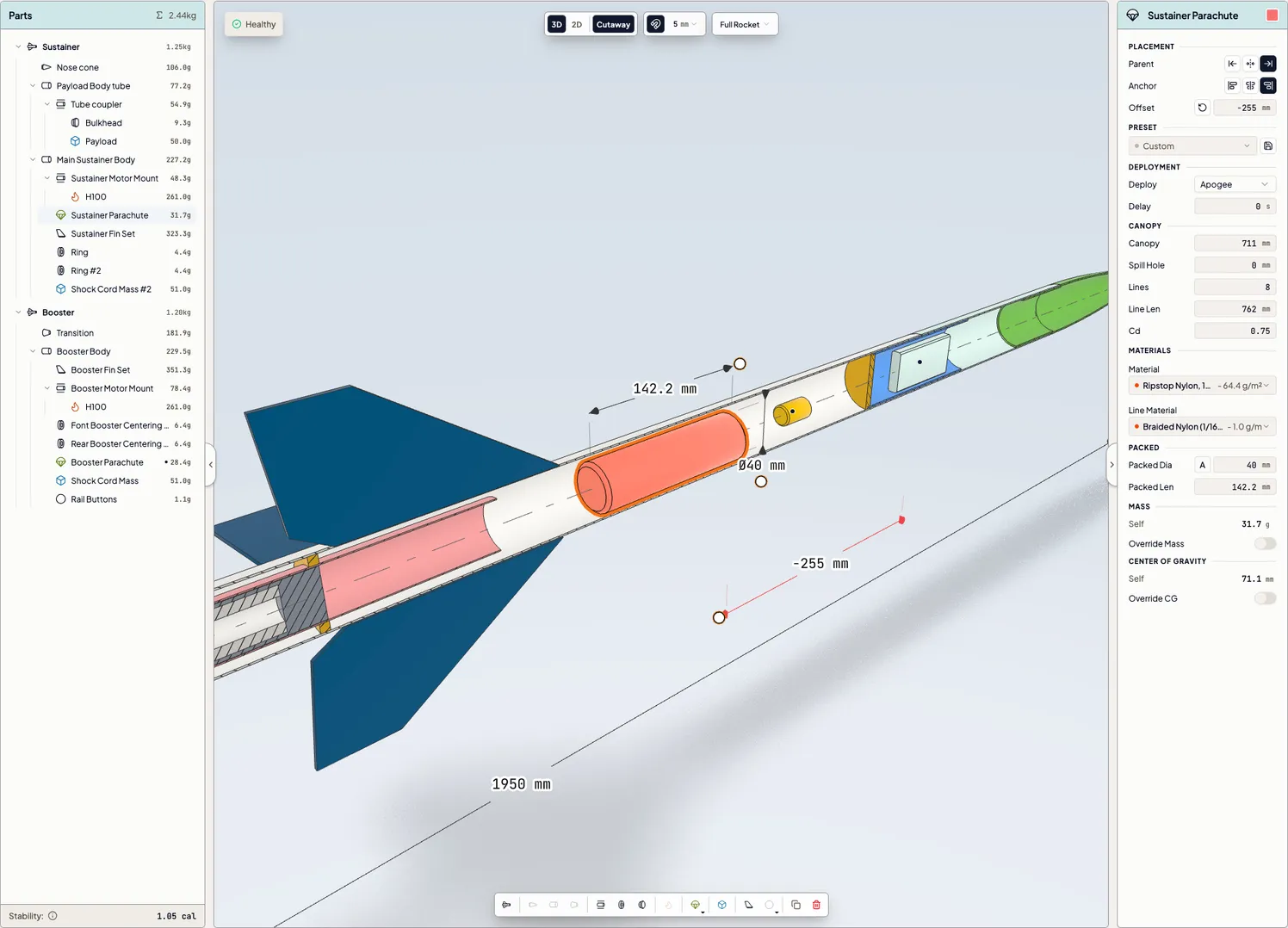This screenshot has width=1288, height=928.
Task: Edit the Cd value field
Action: [x=1235, y=331]
